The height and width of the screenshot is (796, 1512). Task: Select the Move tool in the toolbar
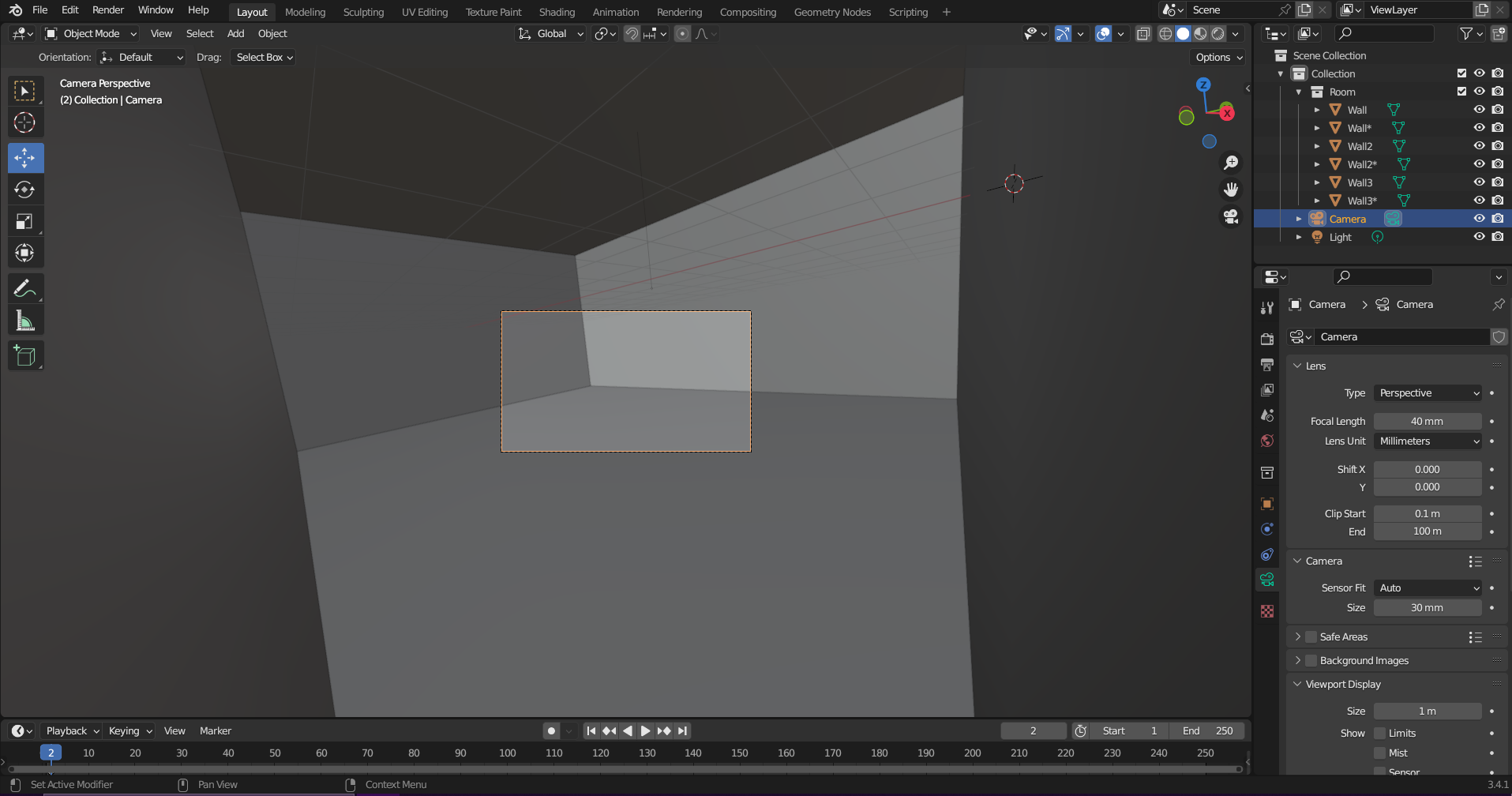[x=25, y=157]
